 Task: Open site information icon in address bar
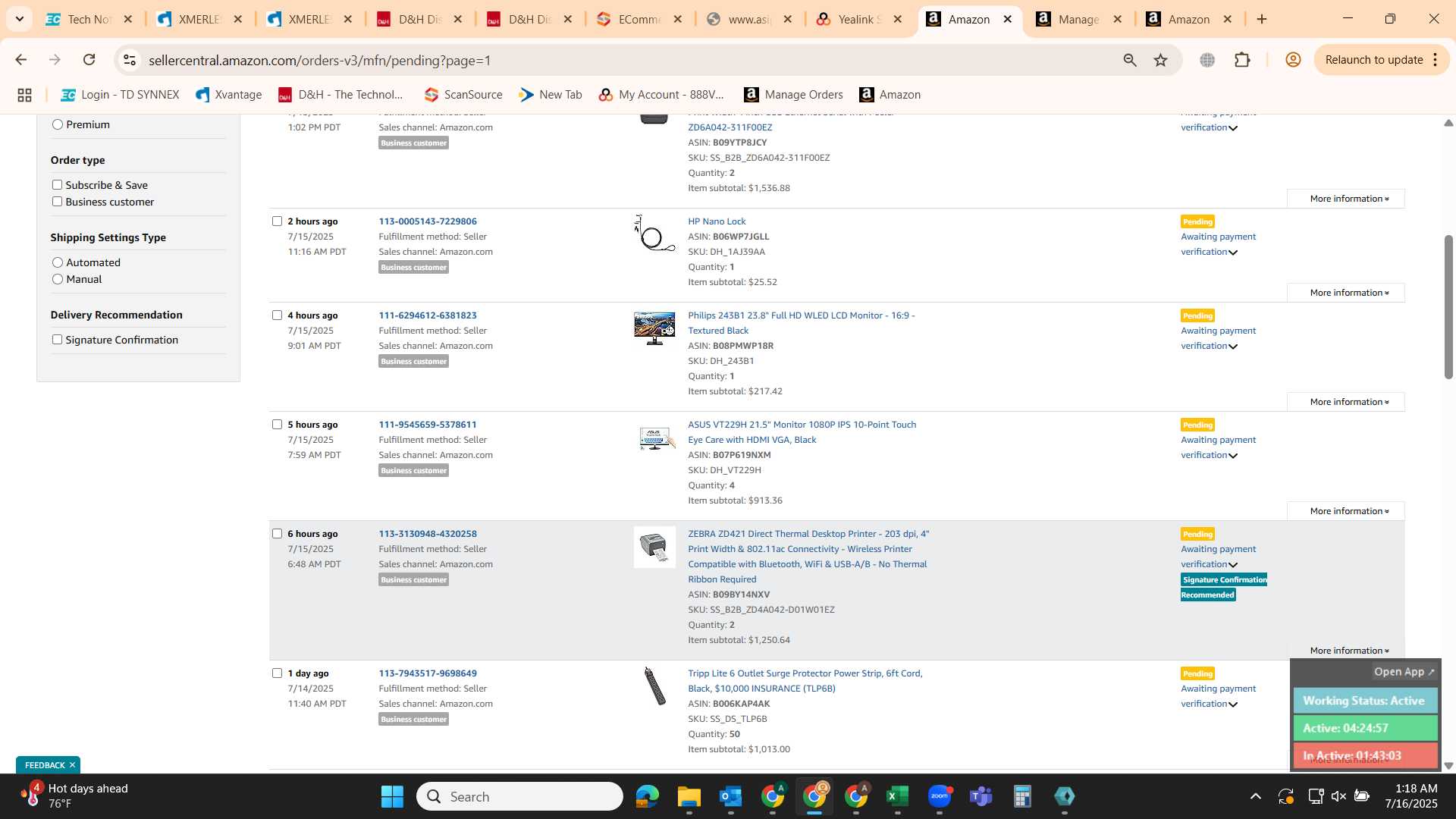tap(130, 60)
